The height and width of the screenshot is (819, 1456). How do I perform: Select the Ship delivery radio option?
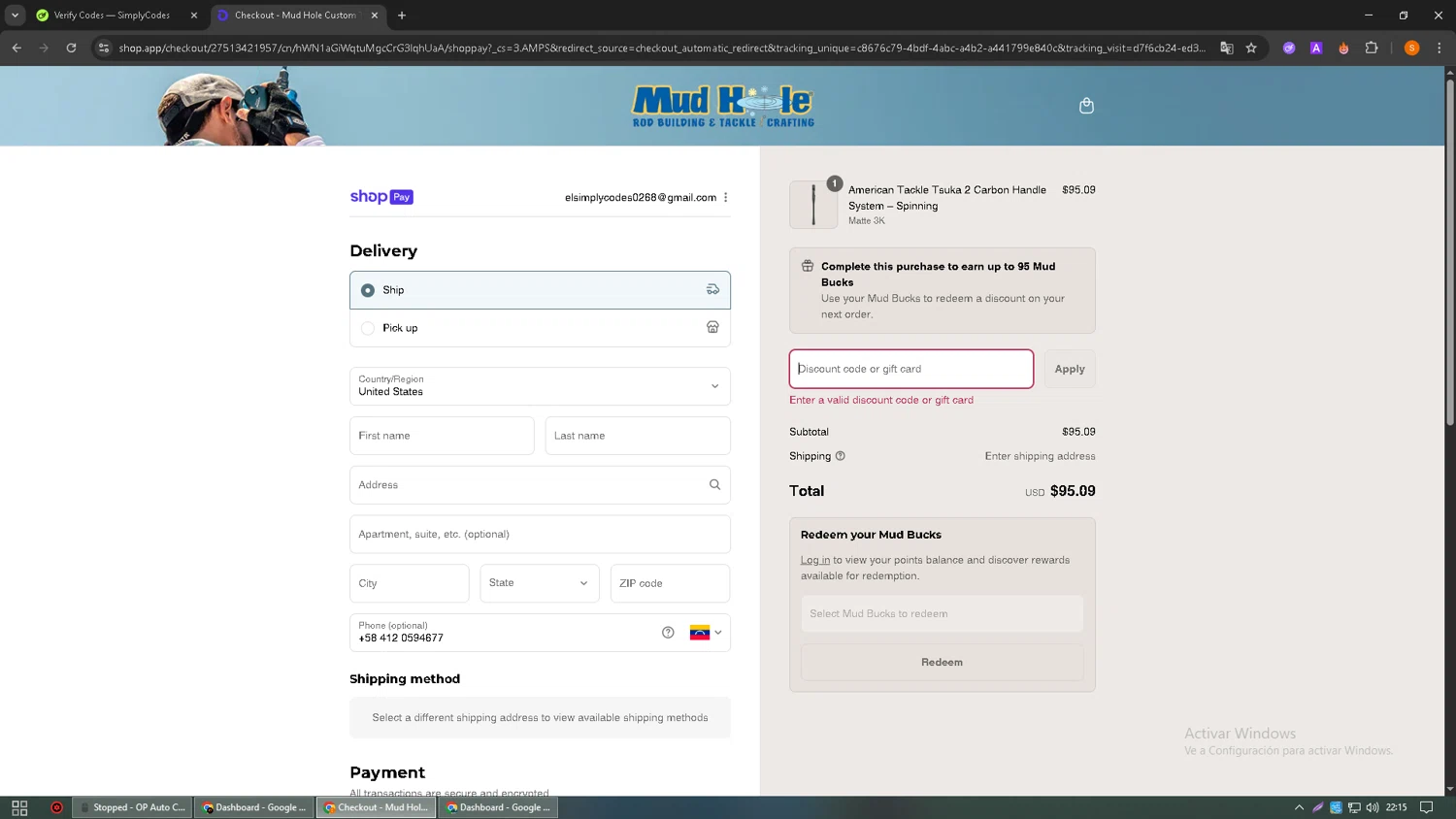coord(368,290)
